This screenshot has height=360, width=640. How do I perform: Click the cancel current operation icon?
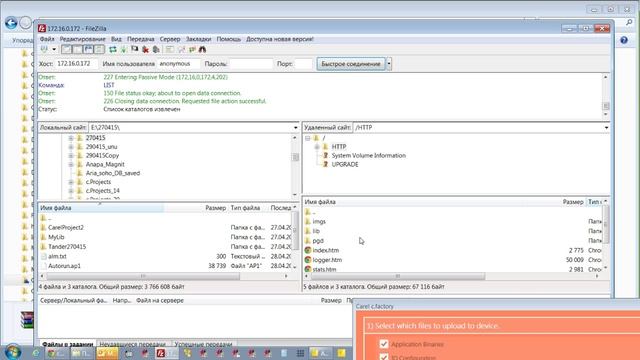[134, 49]
